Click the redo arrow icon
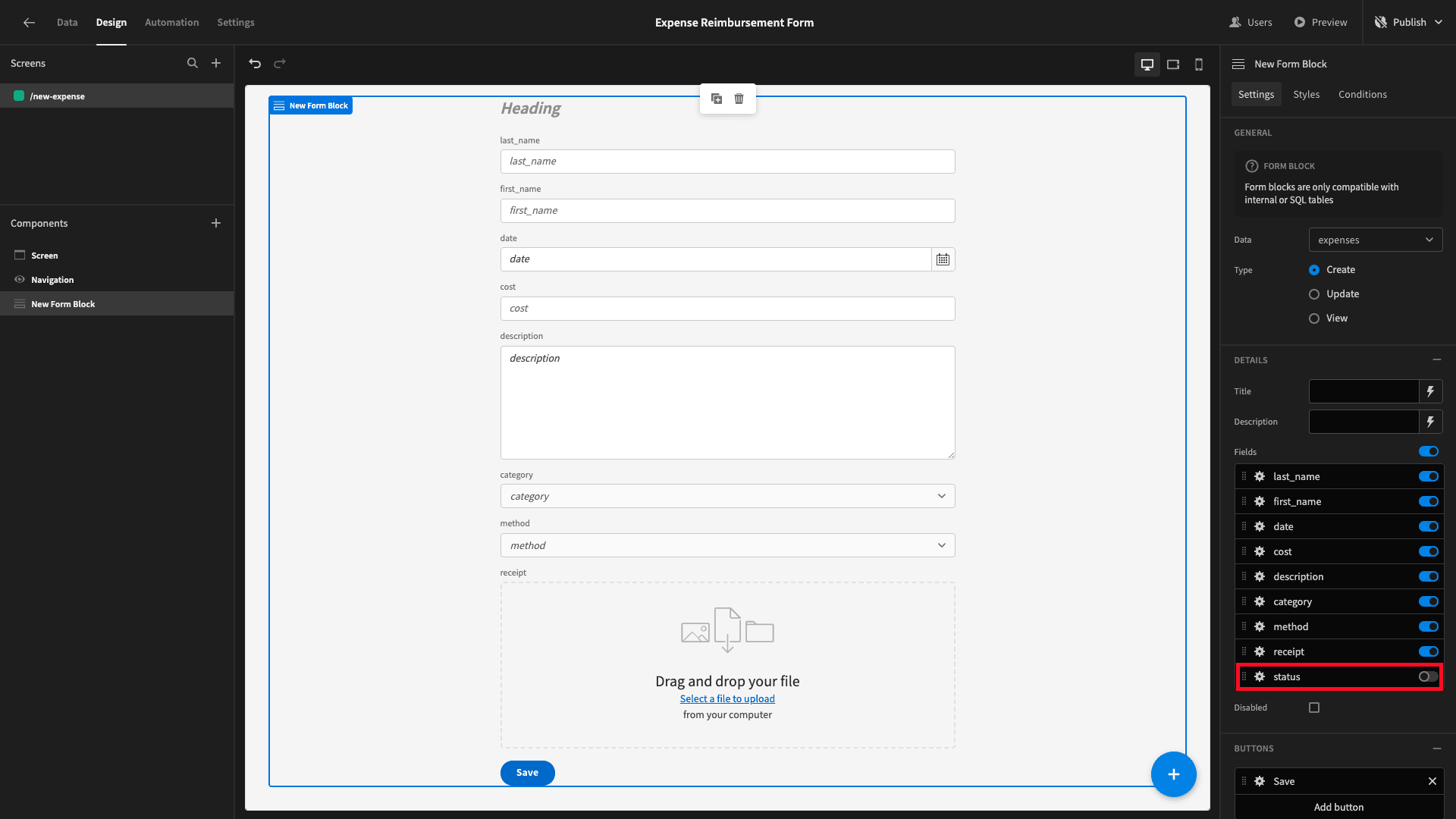The image size is (1456, 819). [280, 64]
